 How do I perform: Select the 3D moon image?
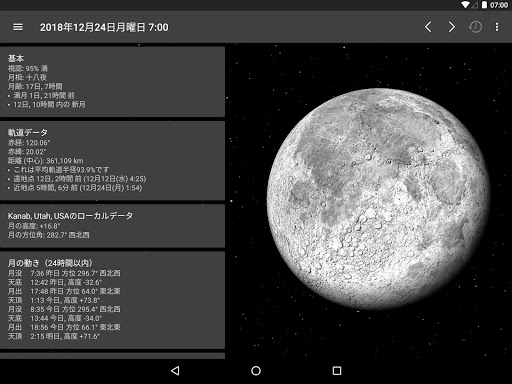click(x=378, y=199)
